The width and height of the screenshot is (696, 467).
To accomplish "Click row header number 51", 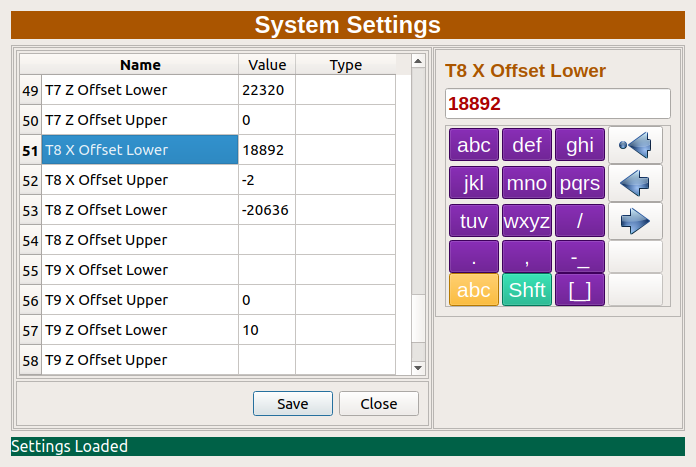I will pos(31,150).
